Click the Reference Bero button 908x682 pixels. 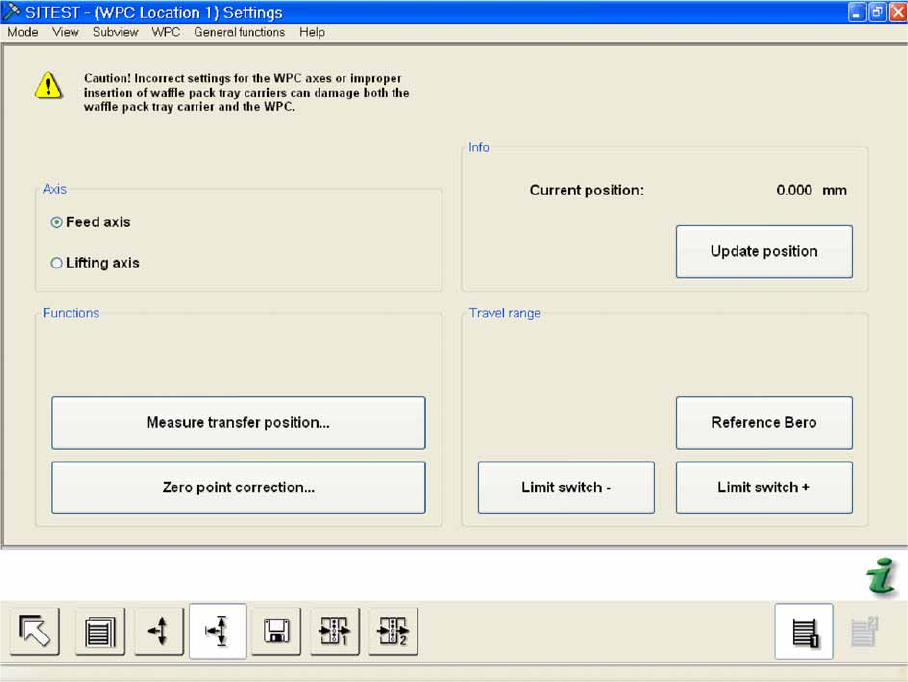point(764,423)
